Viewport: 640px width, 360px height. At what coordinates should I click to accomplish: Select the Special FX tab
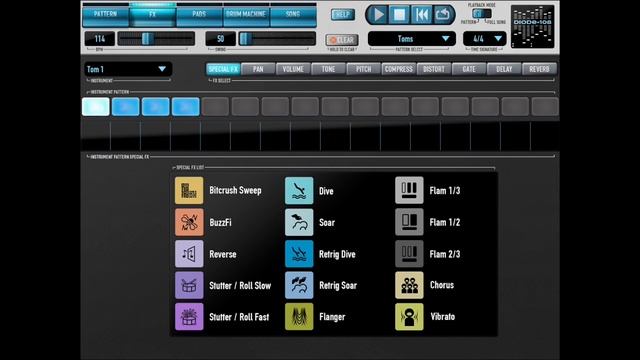pos(223,69)
